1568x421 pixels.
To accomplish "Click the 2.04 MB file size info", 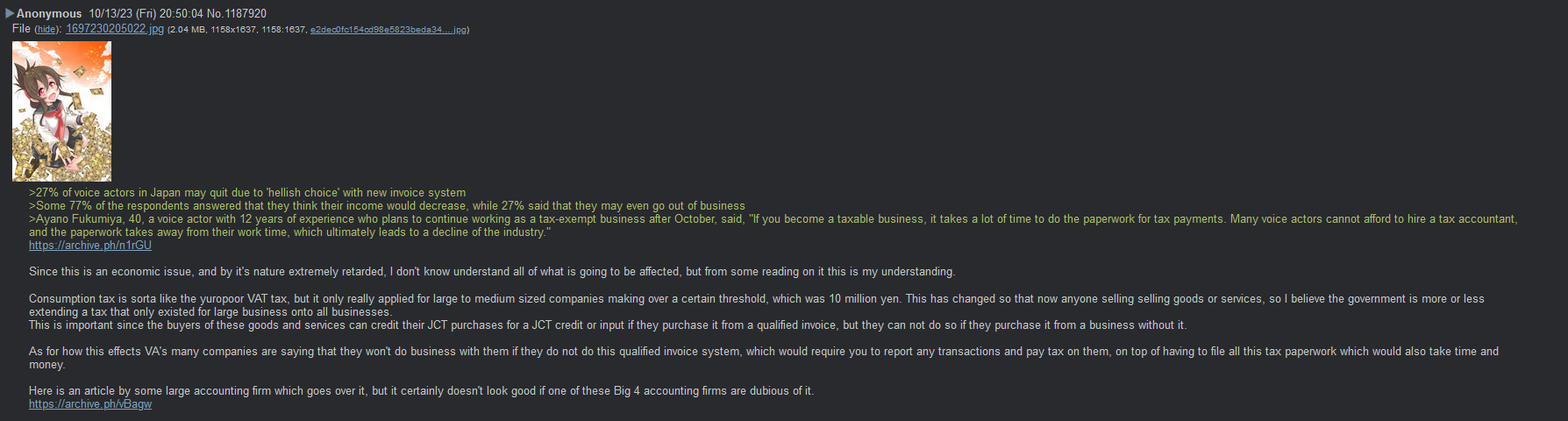I will click(x=187, y=30).
